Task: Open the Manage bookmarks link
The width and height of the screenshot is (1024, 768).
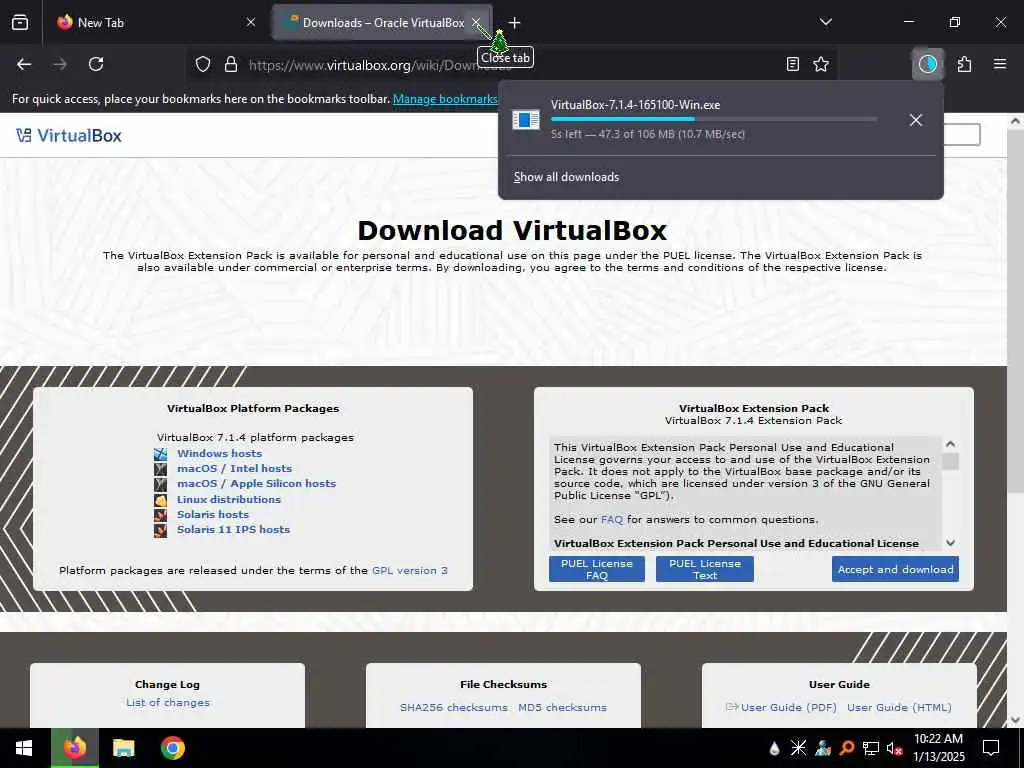Action: pyautogui.click(x=445, y=99)
